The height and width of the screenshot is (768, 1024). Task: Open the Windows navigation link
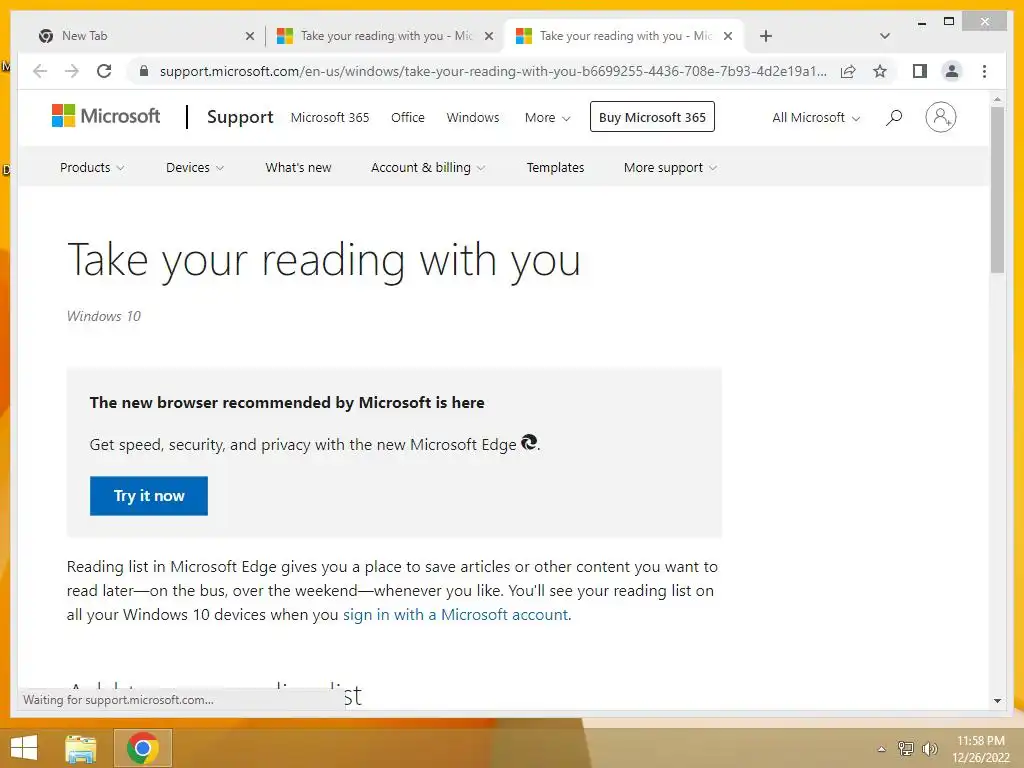pyautogui.click(x=473, y=118)
